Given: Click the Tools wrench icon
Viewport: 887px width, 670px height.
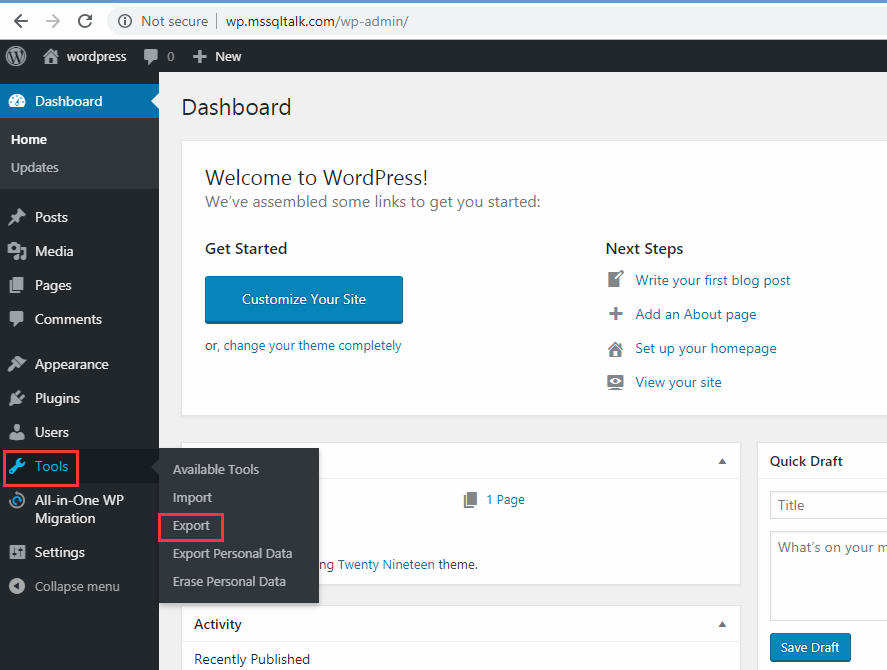Looking at the screenshot, I should tap(17, 466).
